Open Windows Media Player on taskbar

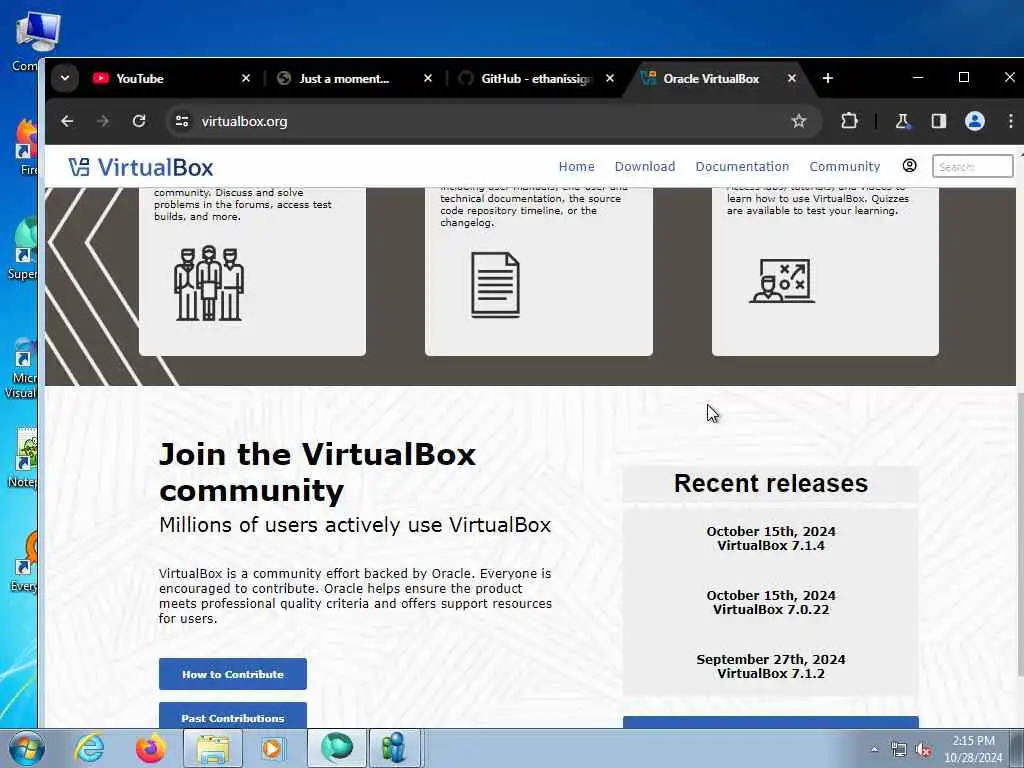(273, 748)
